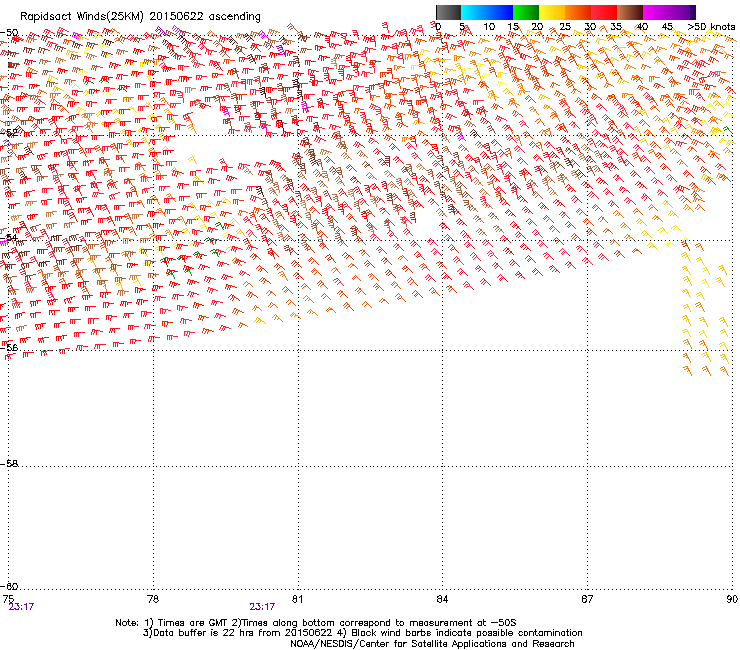Click the '-58' latitude label
740x650 pixels.
tap(9, 463)
